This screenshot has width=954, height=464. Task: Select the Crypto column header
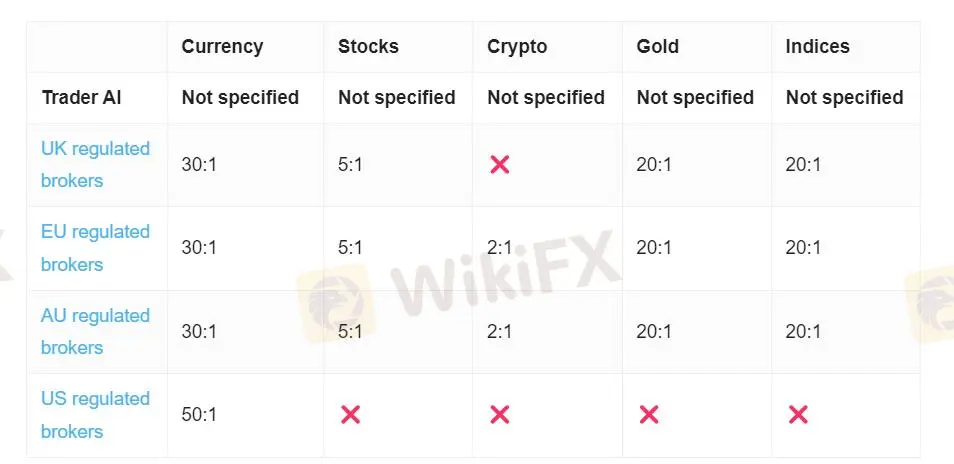coord(517,47)
